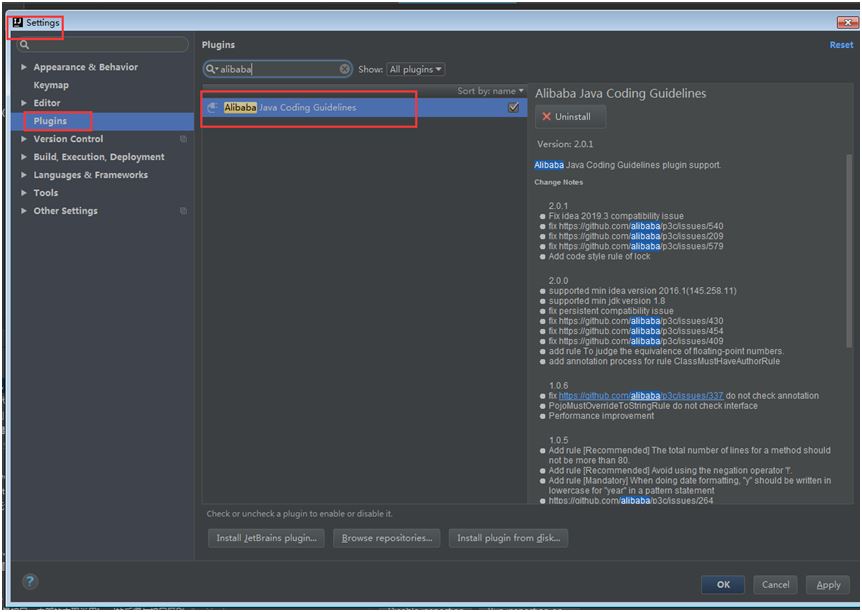The width and height of the screenshot is (862, 612).
Task: Click Install JetBrains plugin button
Action: click(266, 538)
